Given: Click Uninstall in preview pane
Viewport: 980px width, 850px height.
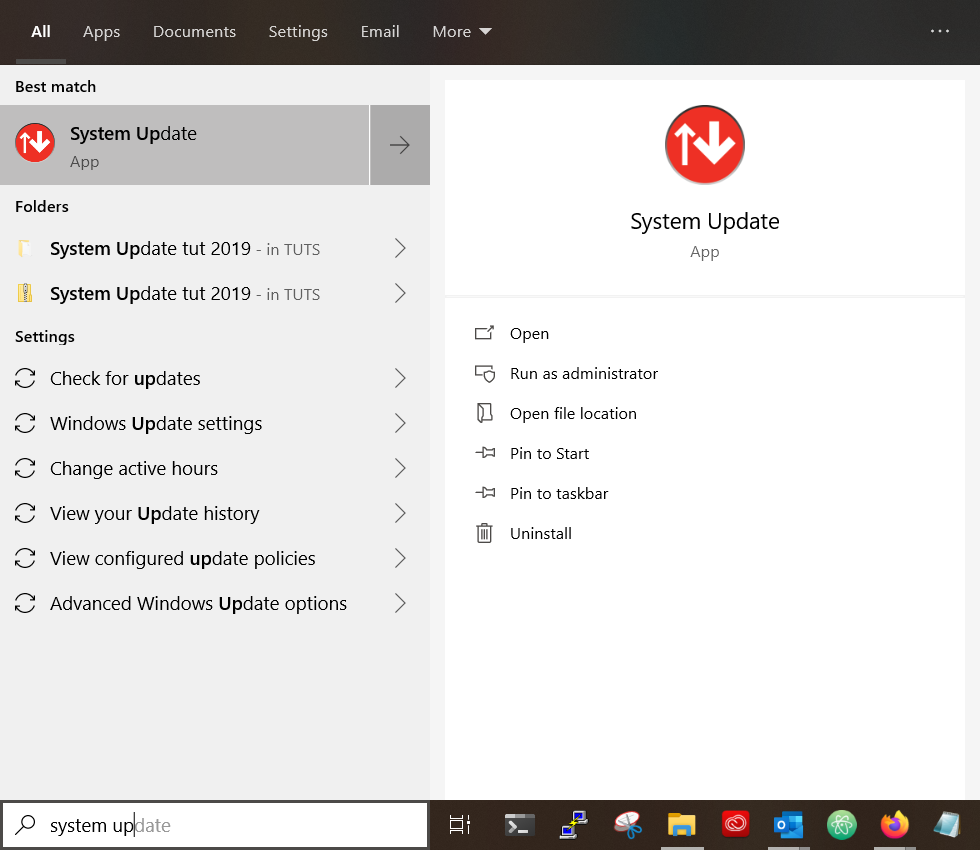Looking at the screenshot, I should click(541, 534).
